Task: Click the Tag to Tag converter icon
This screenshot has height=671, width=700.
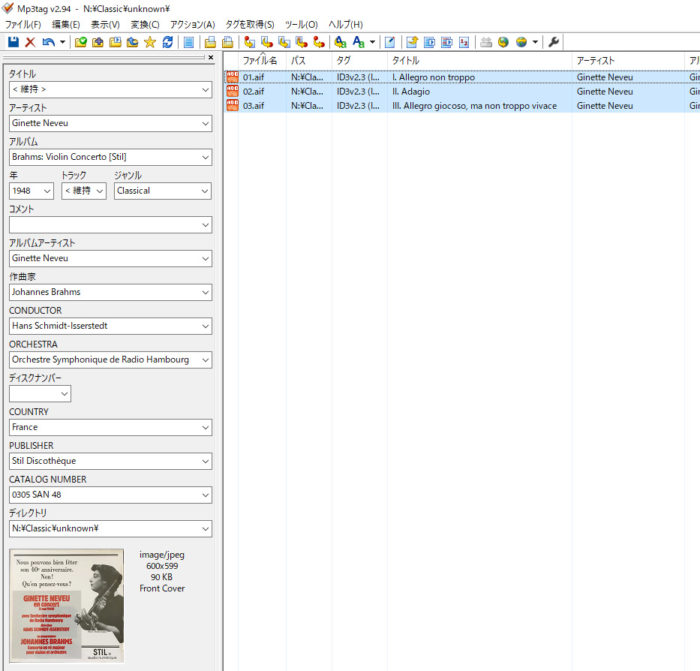Action: pos(319,42)
